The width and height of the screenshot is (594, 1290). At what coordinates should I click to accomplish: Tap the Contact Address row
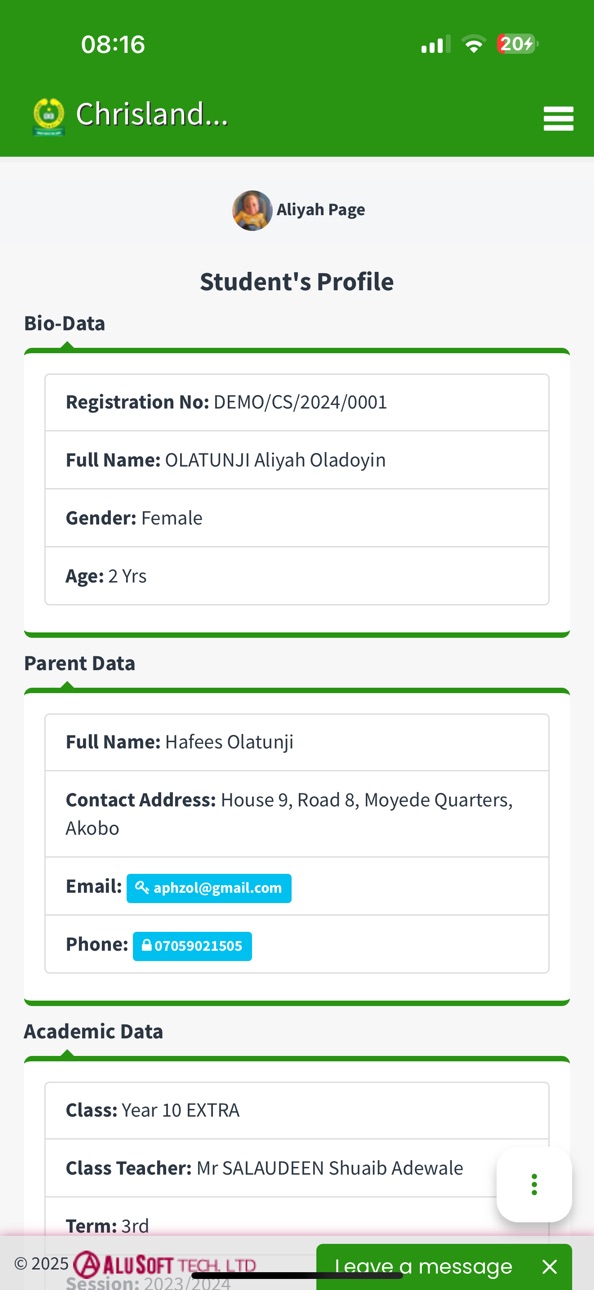(297, 814)
